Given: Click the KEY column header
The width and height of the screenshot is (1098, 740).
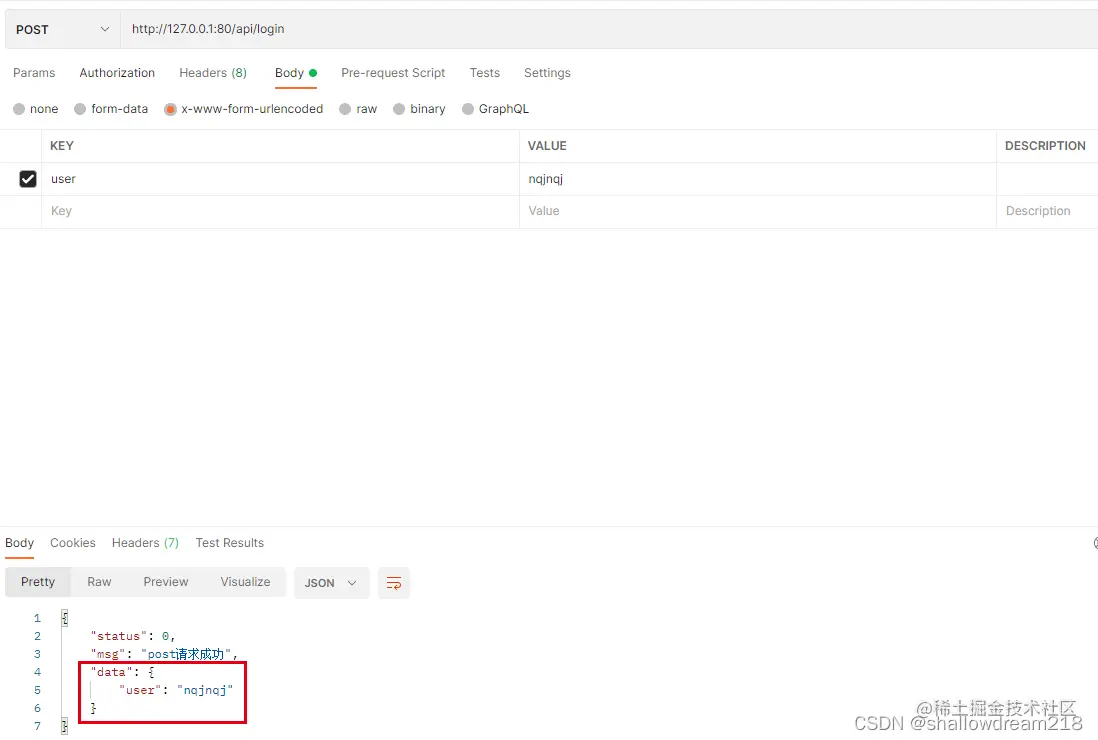Looking at the screenshot, I should tap(62, 146).
